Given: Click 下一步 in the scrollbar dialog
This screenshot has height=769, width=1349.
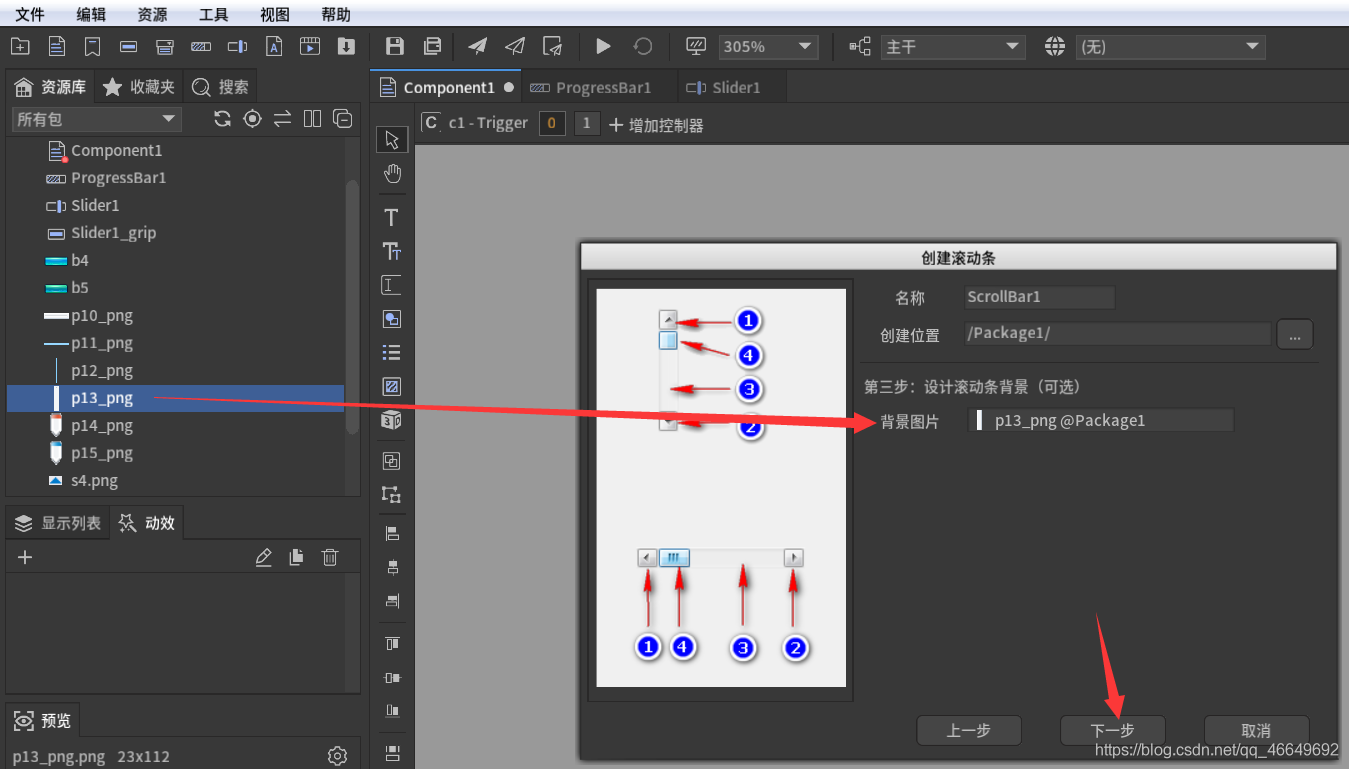Looking at the screenshot, I should tap(1113, 730).
